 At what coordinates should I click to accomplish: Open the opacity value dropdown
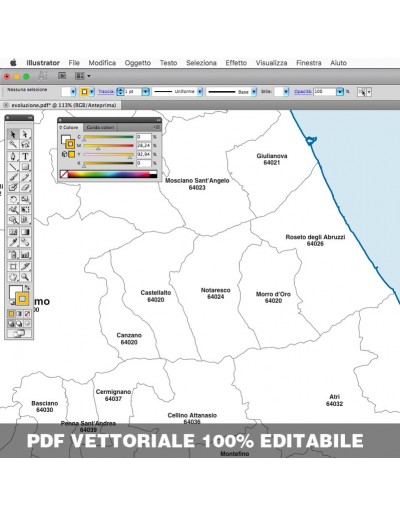coord(340,92)
